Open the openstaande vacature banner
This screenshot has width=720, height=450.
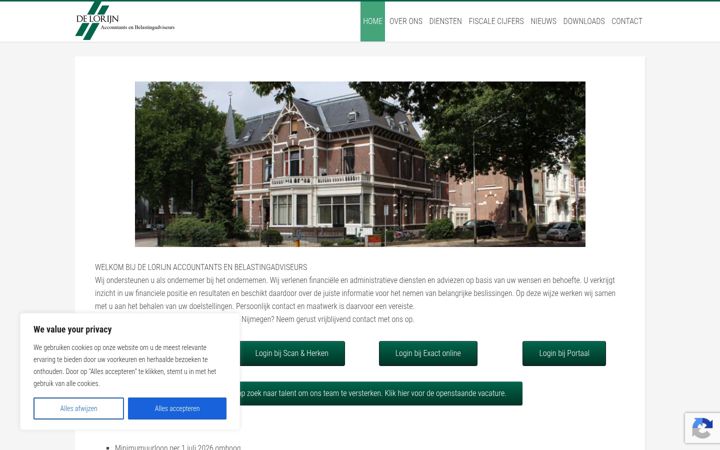(x=380, y=394)
